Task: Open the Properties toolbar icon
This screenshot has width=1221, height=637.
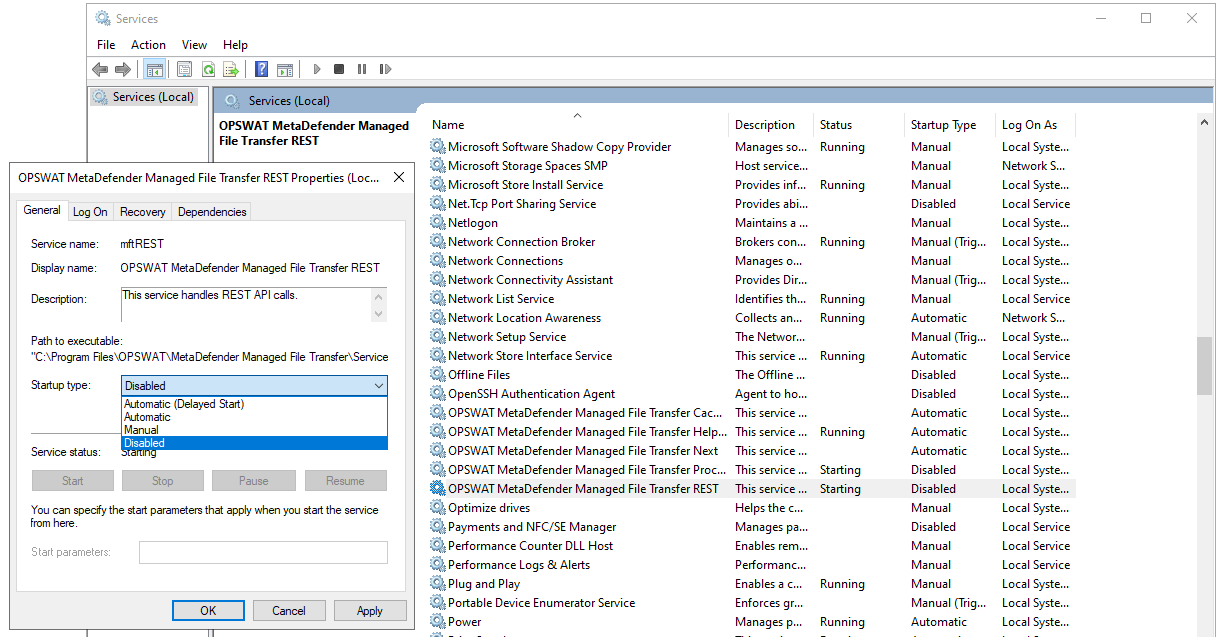Action: (x=184, y=69)
